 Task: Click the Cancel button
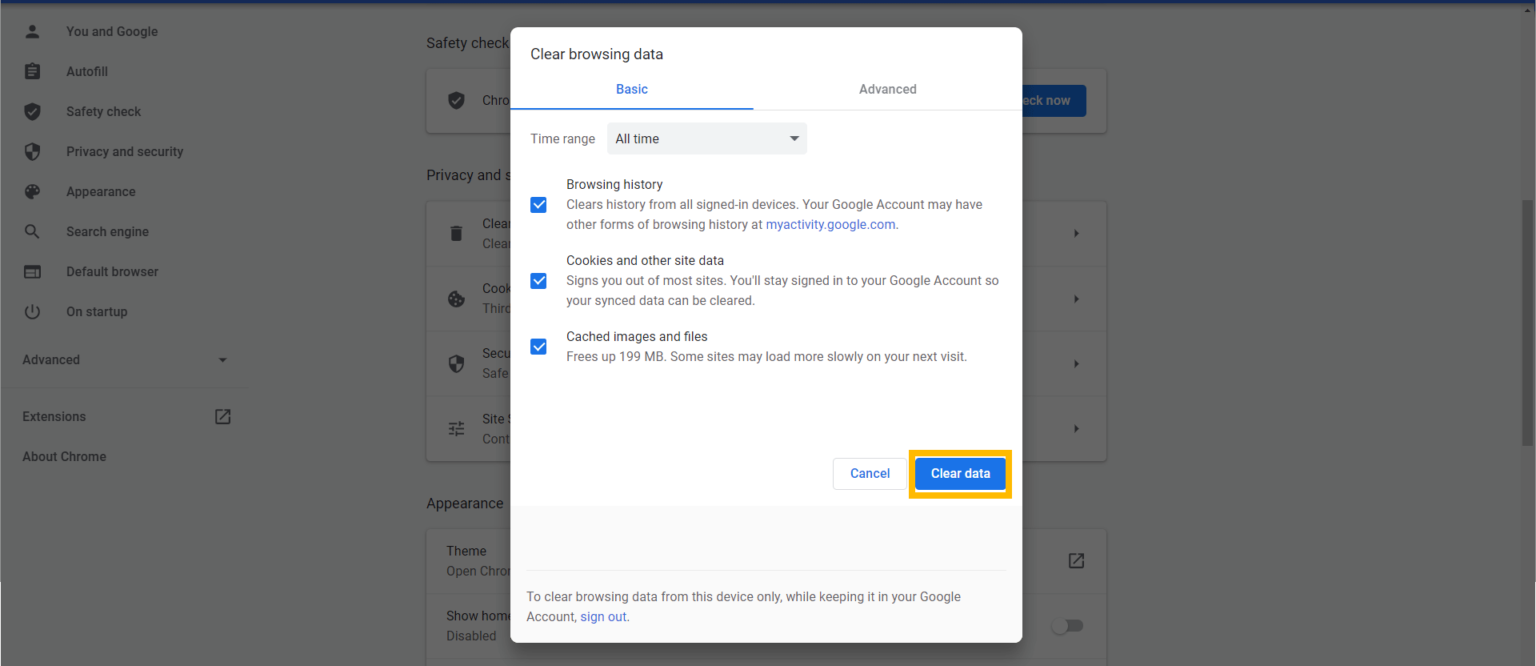click(x=870, y=473)
